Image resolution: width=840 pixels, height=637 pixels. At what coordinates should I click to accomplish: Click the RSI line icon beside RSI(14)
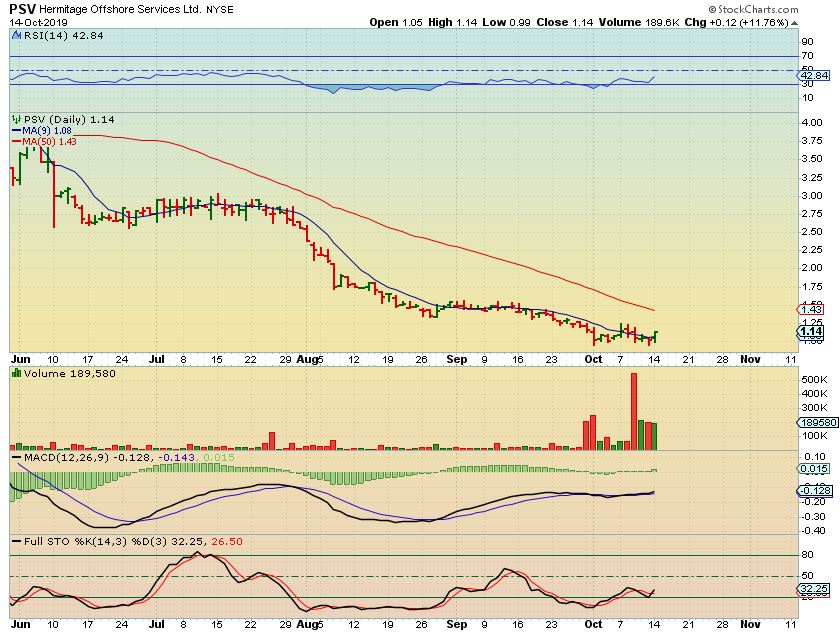click(16, 36)
